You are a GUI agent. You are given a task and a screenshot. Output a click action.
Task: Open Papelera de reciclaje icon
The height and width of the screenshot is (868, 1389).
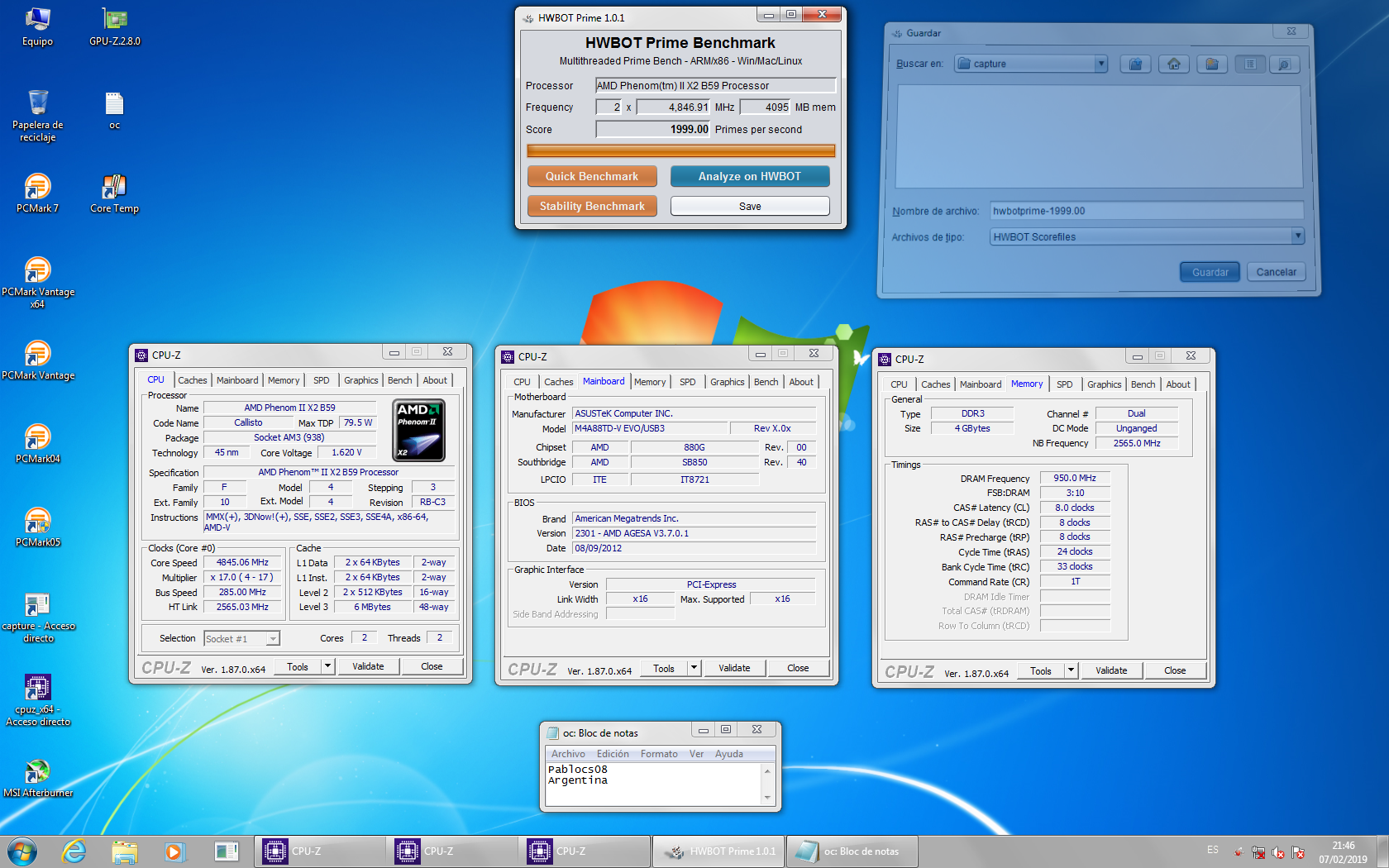coord(37,116)
